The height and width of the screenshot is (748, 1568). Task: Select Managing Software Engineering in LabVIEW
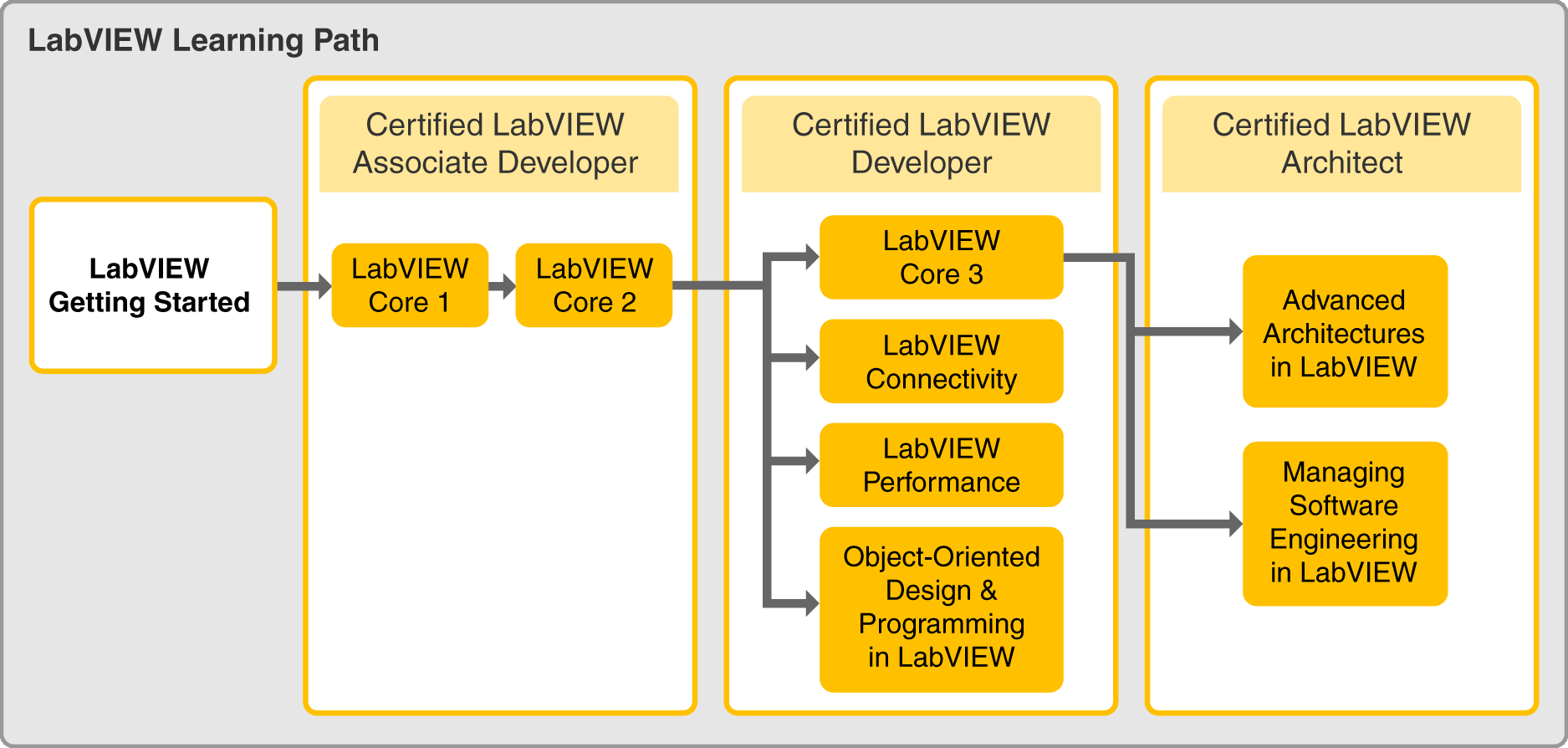click(1345, 524)
